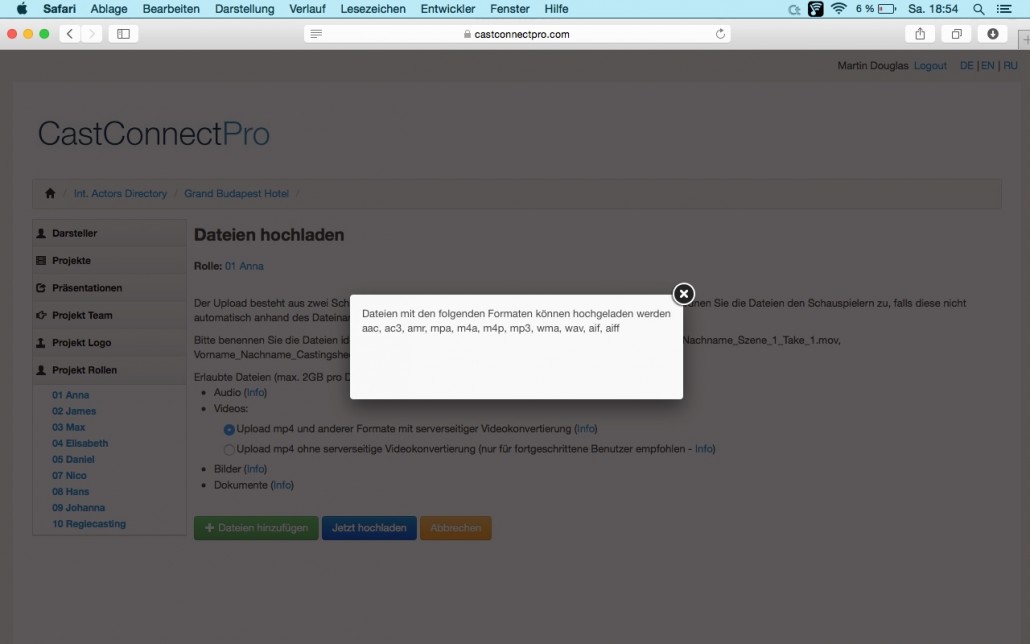Go forward with Safari's forward arrow

click(92, 34)
